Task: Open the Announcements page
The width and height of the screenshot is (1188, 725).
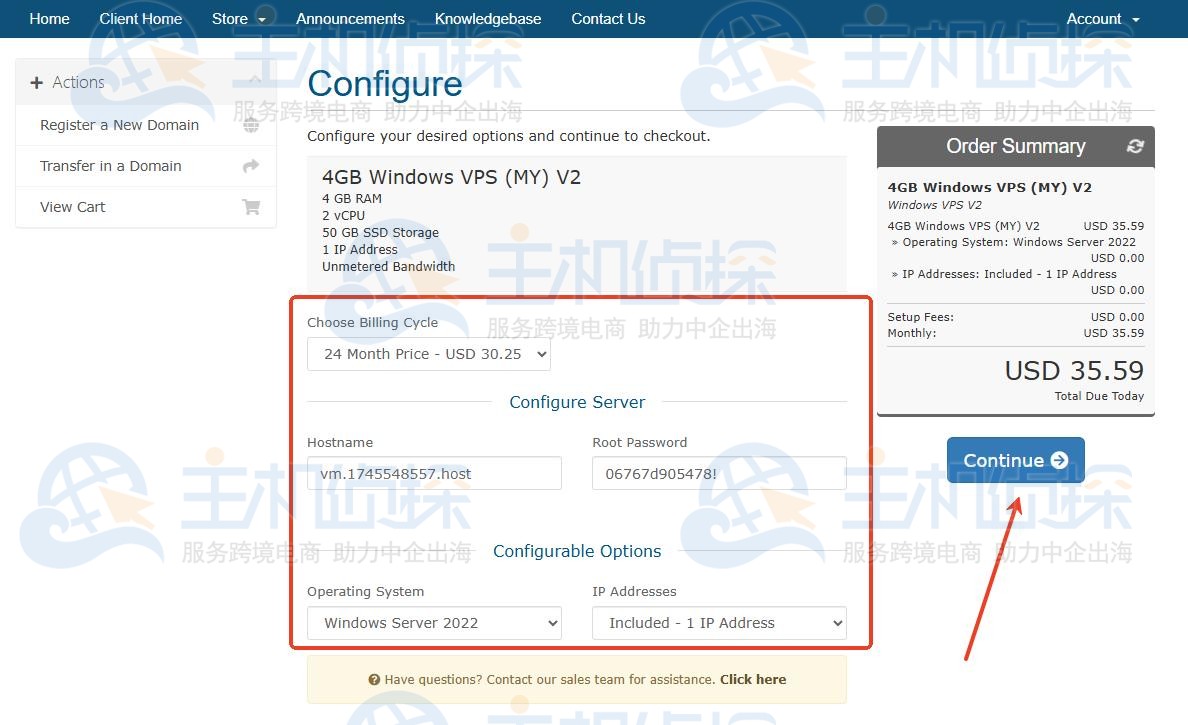Action: click(350, 19)
